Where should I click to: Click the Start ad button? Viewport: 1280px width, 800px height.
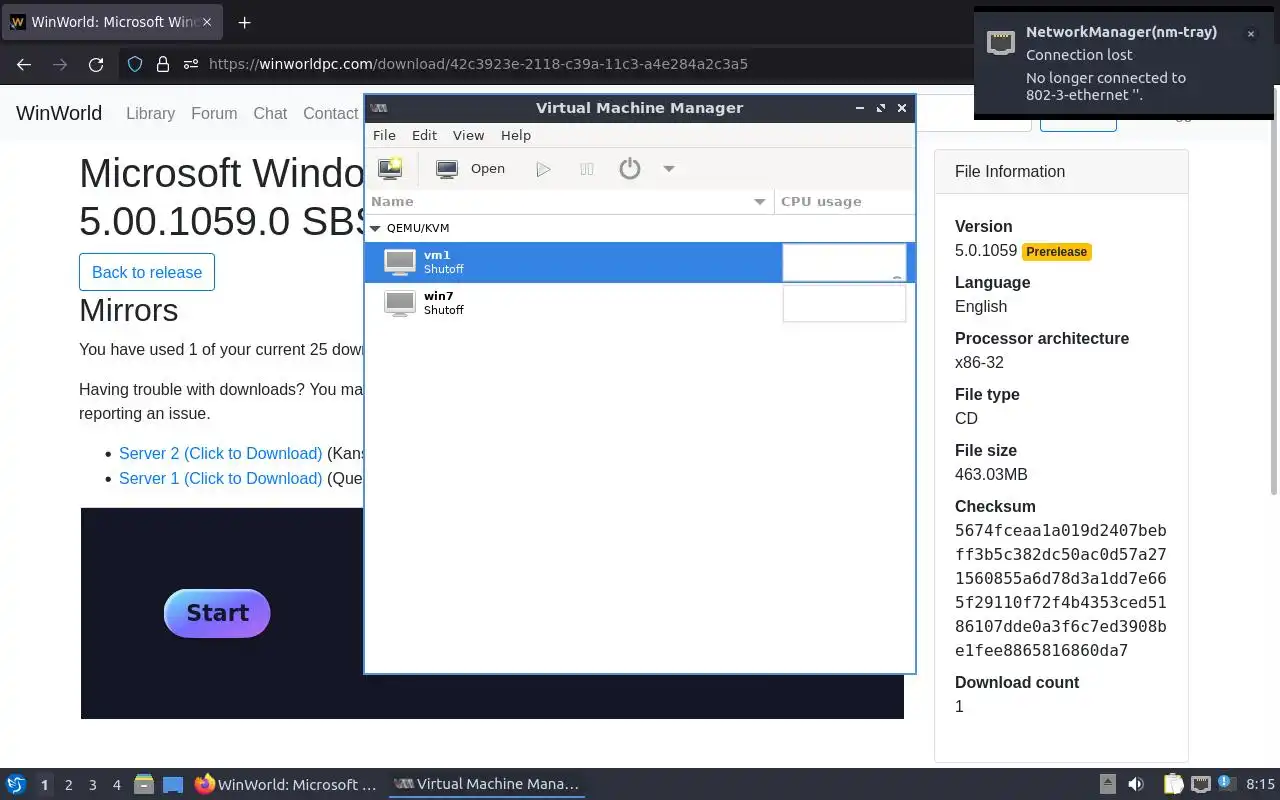coord(217,613)
